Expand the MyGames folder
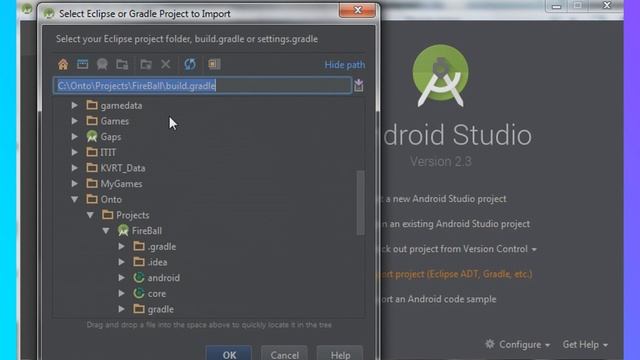Viewport: 640px width, 360px height. tap(75, 184)
